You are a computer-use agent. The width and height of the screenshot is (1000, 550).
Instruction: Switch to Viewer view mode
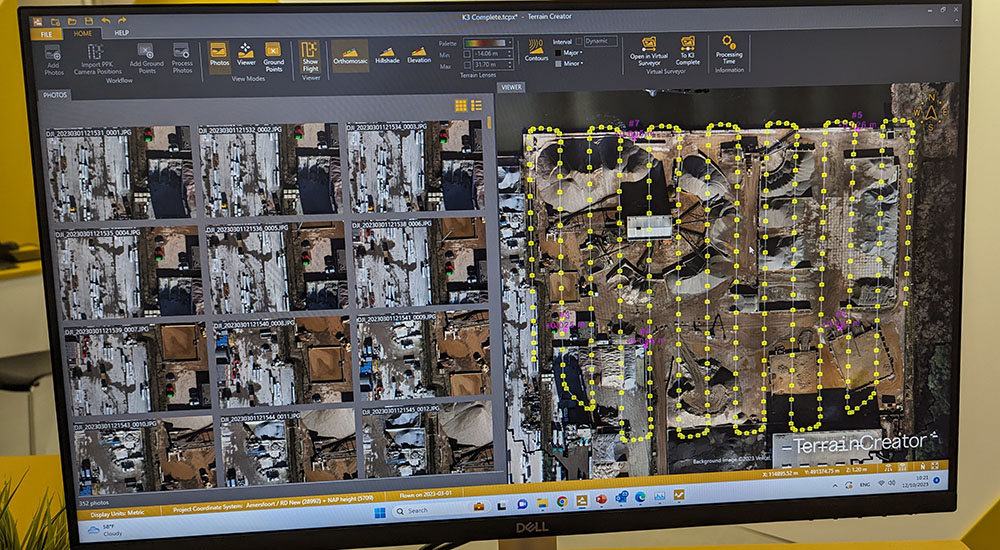[246, 54]
